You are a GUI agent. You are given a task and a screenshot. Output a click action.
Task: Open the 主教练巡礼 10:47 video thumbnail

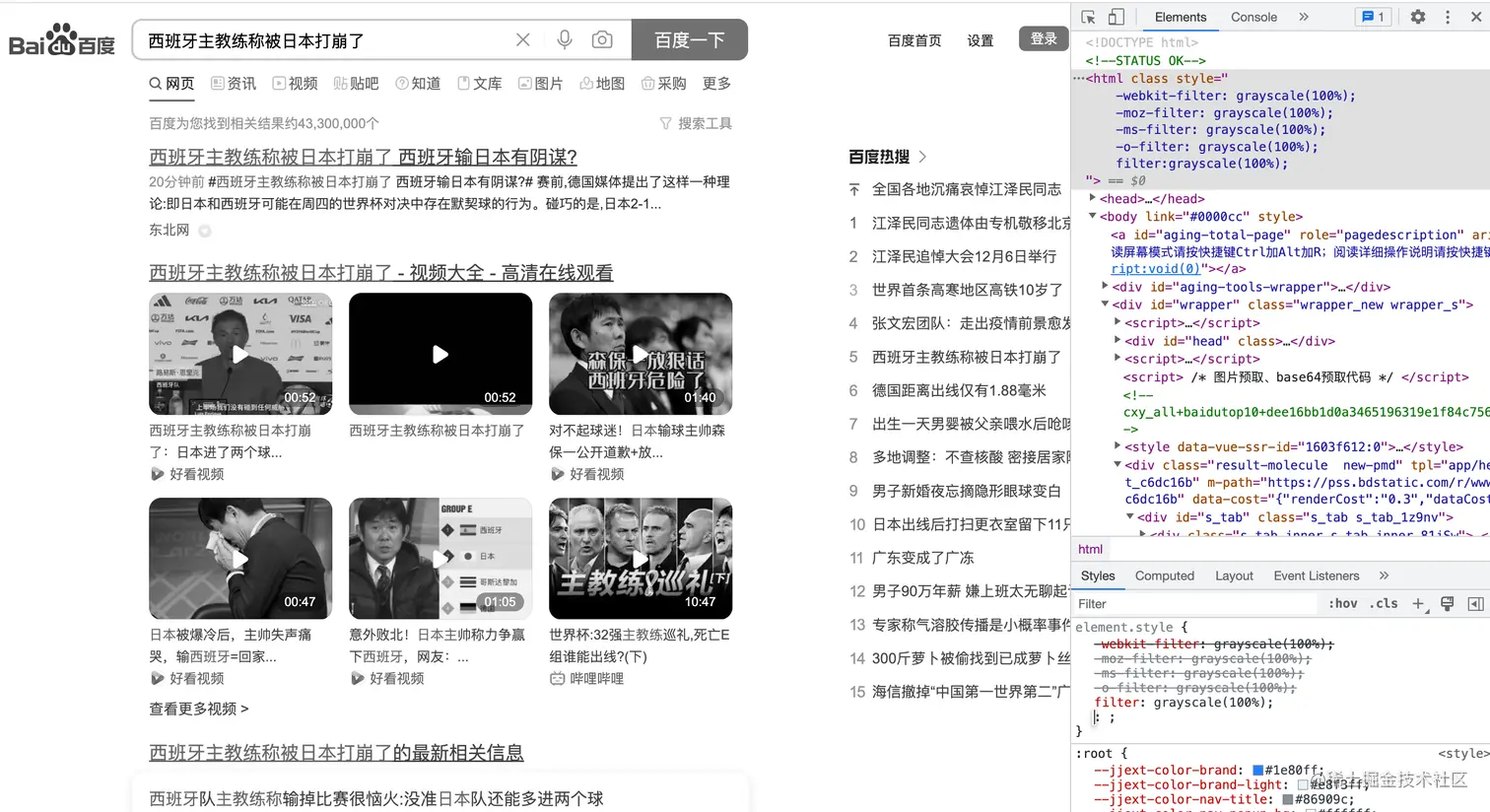pos(641,558)
